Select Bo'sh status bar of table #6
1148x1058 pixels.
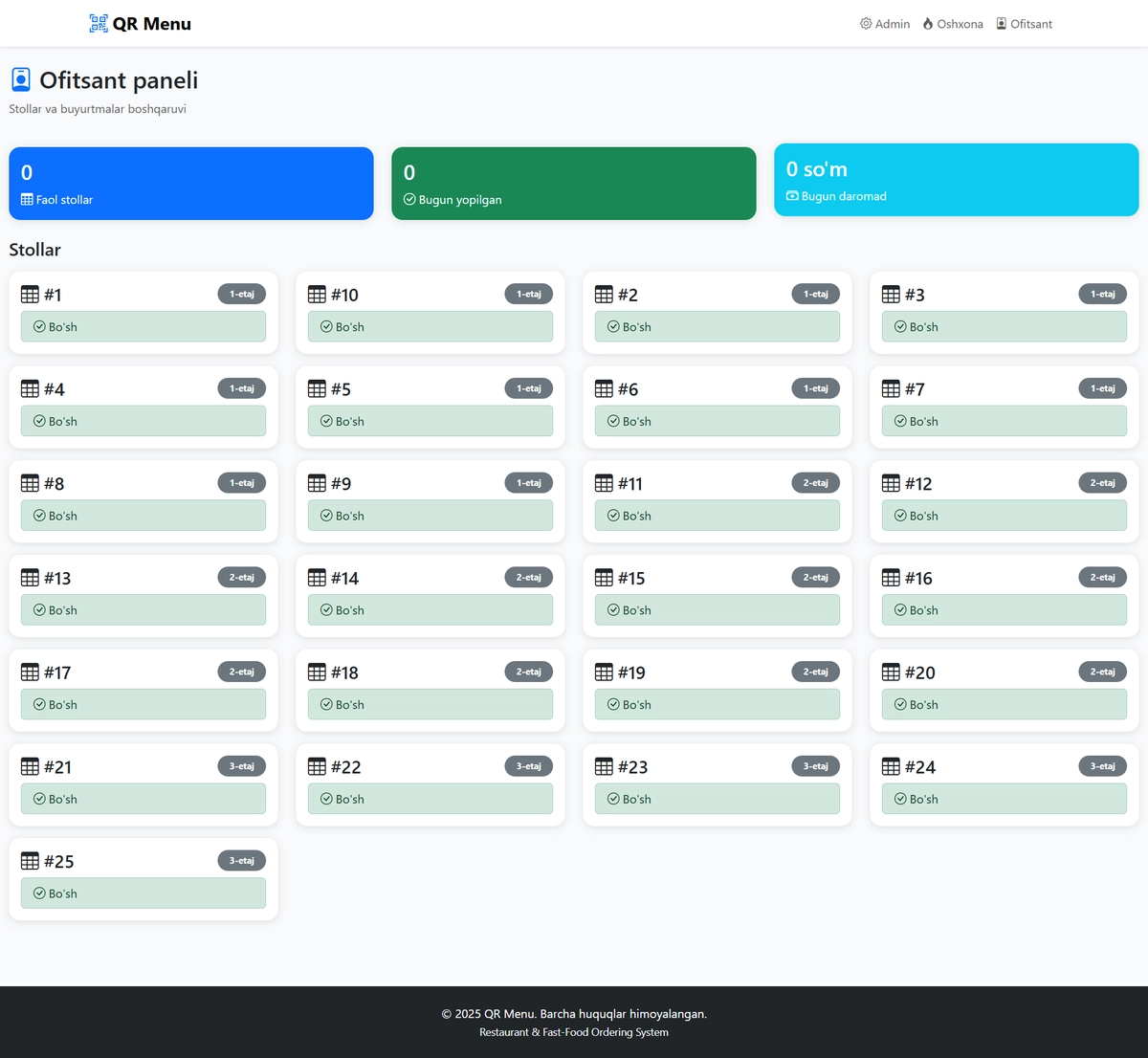717,421
